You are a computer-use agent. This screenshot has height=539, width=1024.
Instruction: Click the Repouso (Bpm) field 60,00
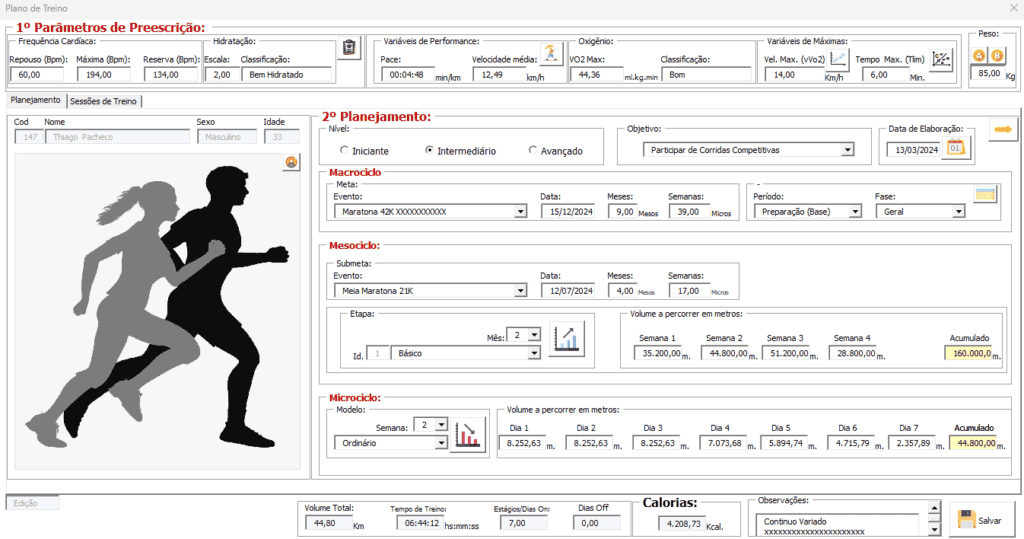37,74
